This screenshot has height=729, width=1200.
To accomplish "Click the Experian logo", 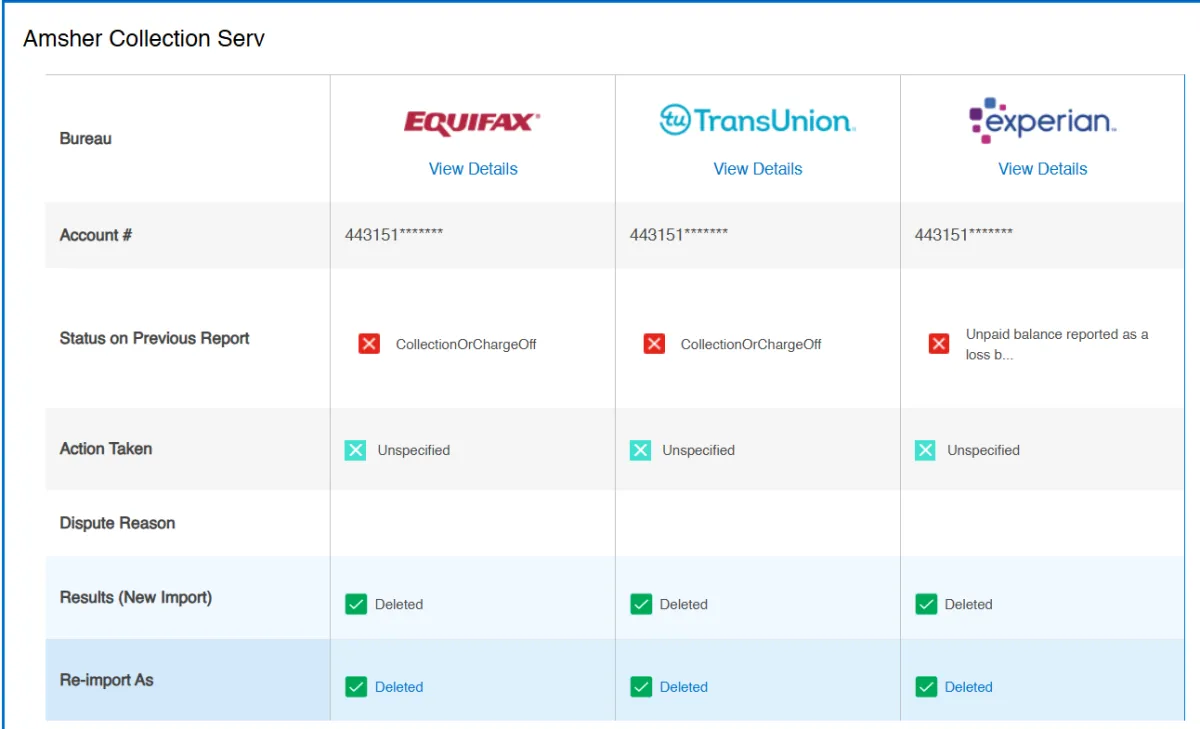I will [x=1042, y=120].
